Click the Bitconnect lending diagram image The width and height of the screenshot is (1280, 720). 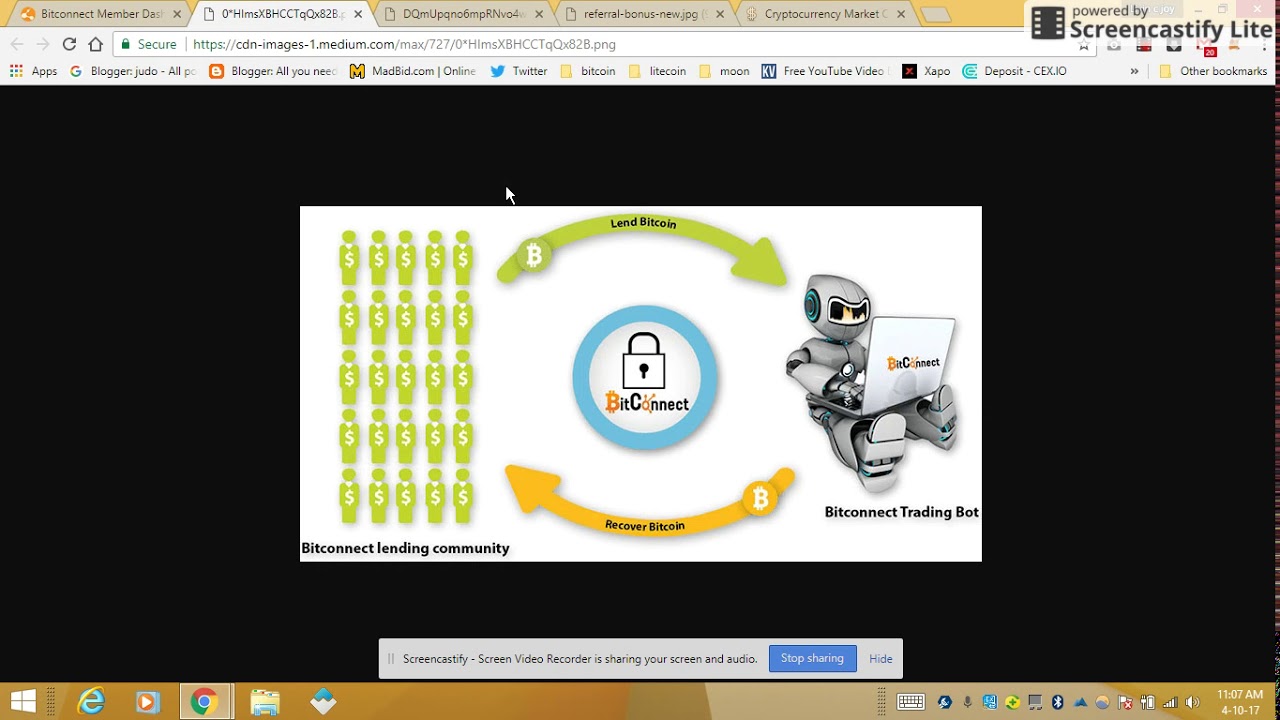click(x=641, y=384)
